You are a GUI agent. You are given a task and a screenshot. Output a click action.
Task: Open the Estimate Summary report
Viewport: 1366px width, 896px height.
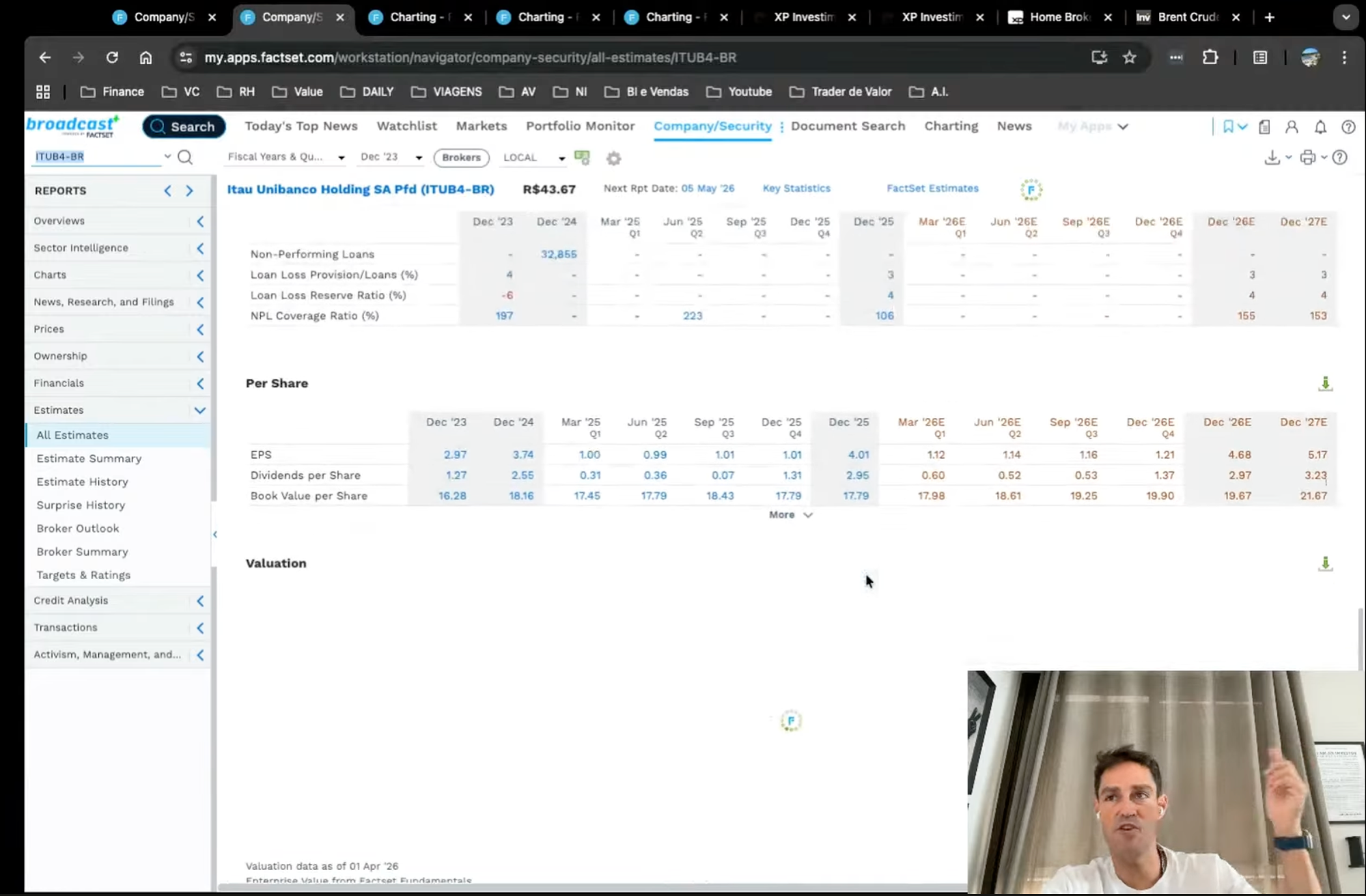click(x=89, y=459)
